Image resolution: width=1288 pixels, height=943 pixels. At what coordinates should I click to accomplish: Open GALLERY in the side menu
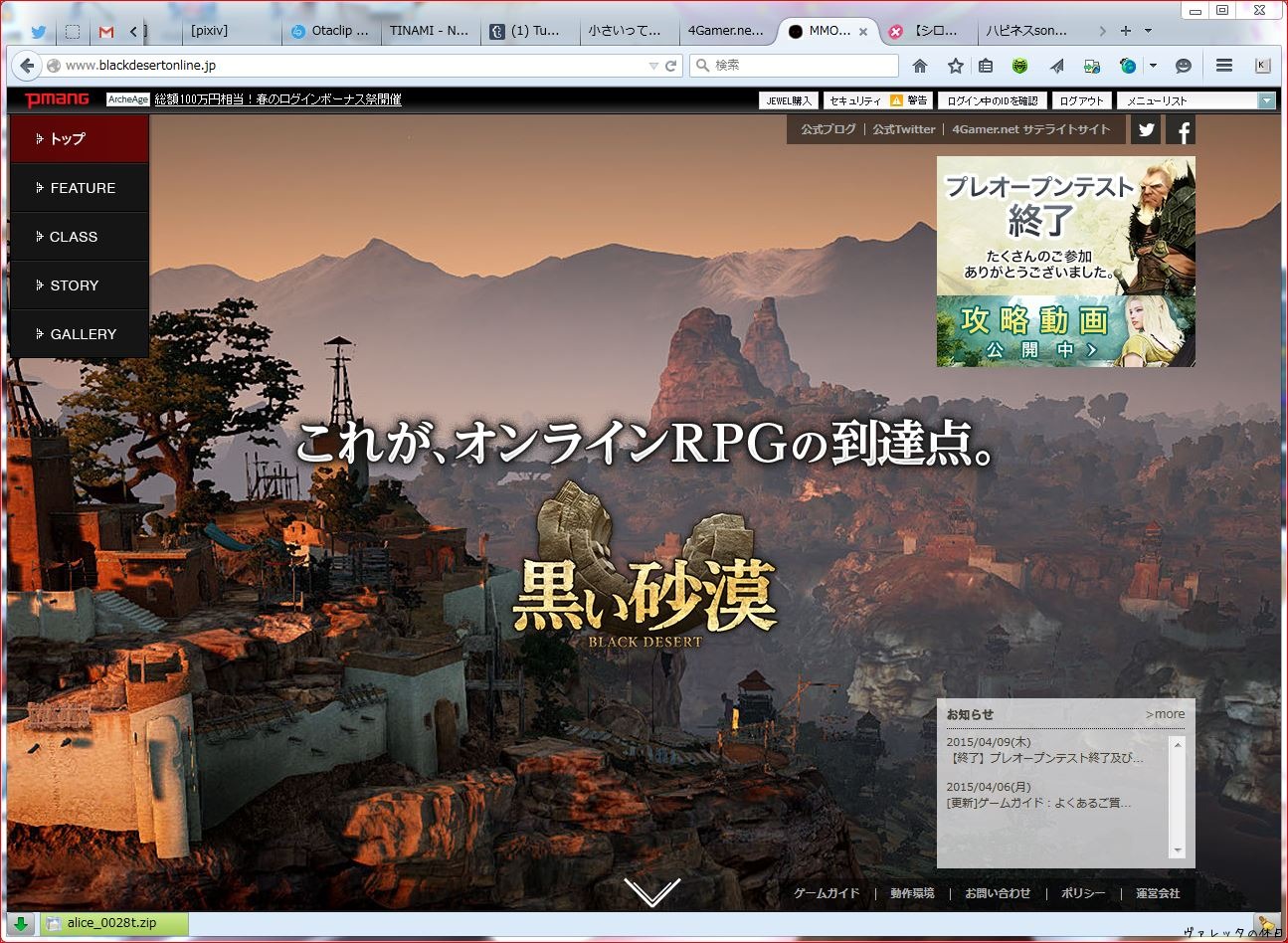coord(80,334)
